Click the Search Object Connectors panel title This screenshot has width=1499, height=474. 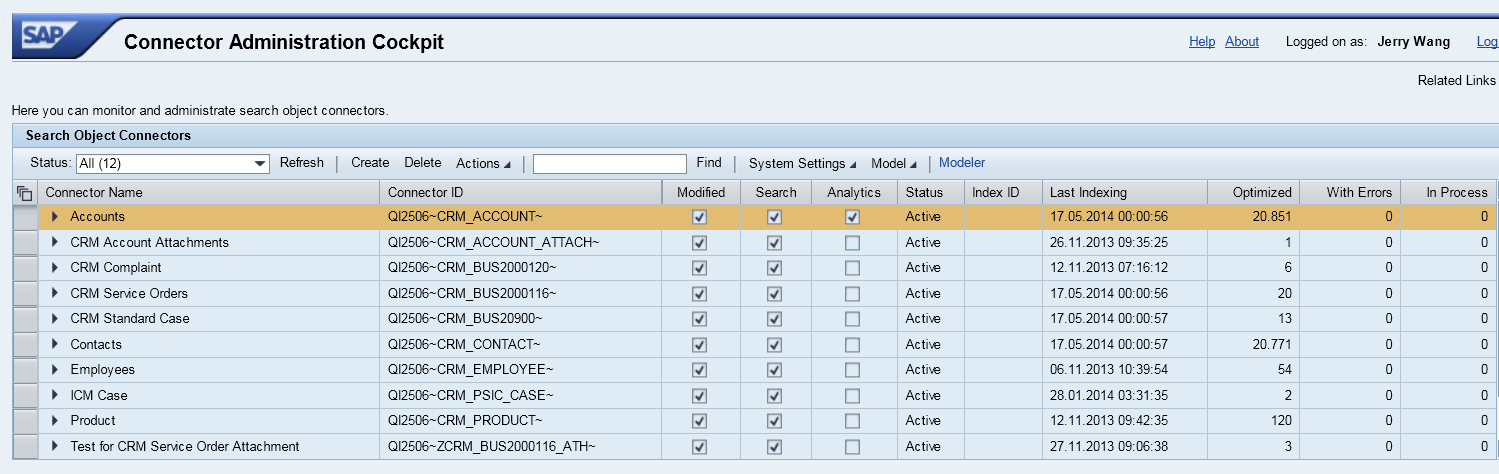(108, 136)
